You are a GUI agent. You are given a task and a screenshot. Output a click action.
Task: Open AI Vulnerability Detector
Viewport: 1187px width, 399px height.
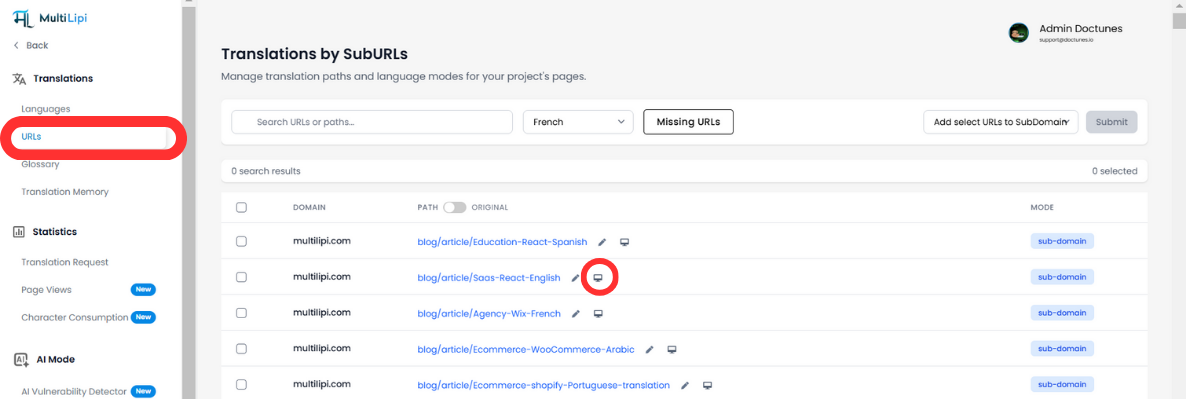(x=74, y=391)
